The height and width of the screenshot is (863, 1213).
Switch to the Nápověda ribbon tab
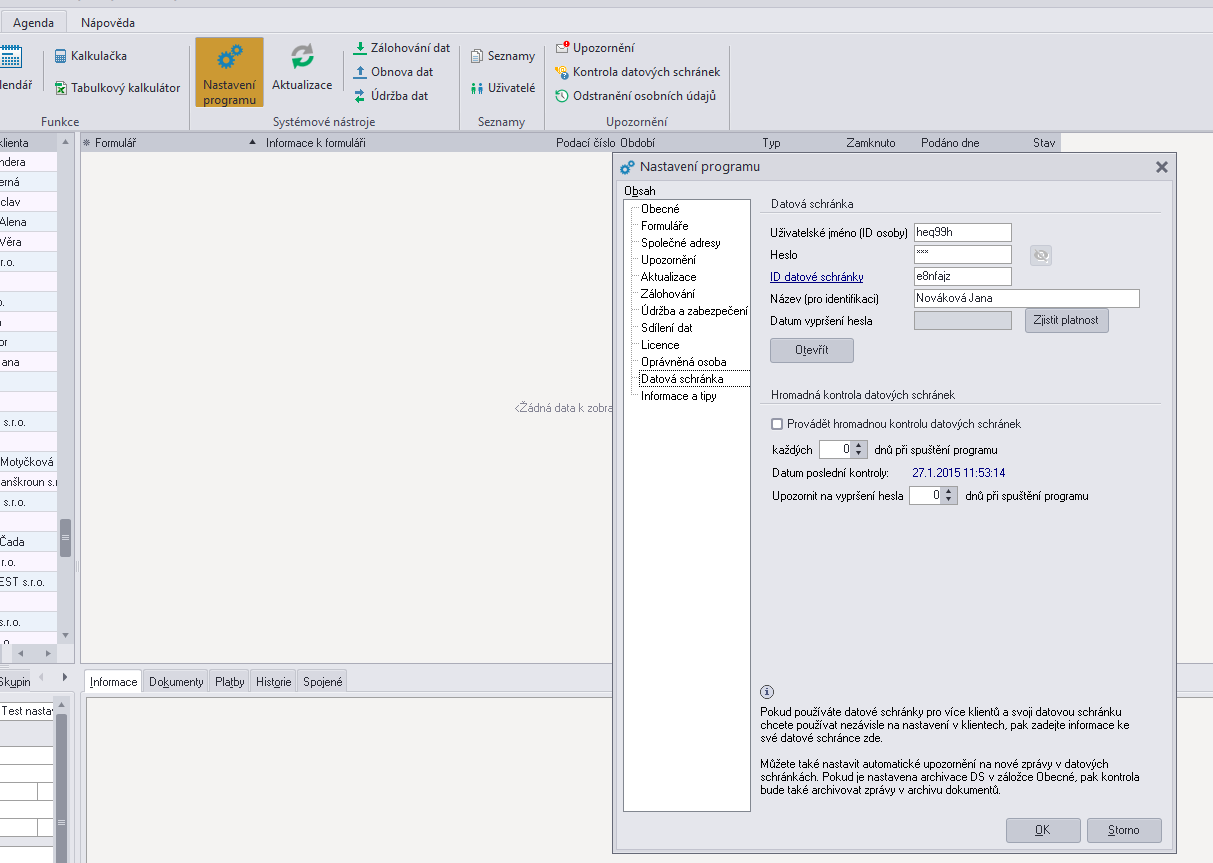pyautogui.click(x=107, y=22)
